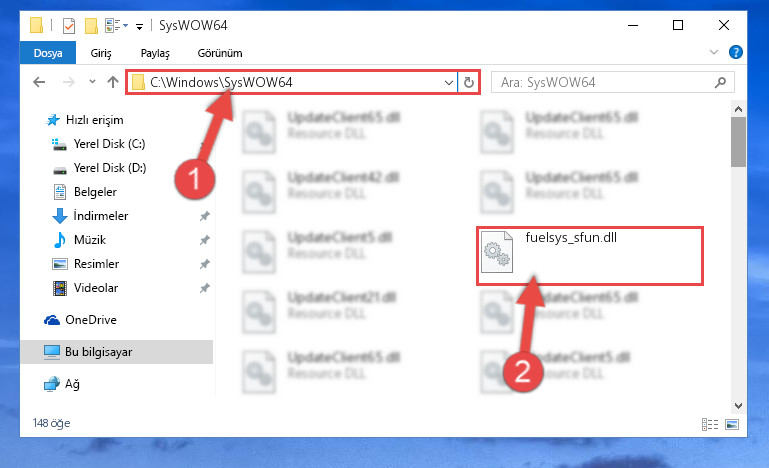Switch to the Görünüm tab
Screen dimensions: 769x468
220,53
